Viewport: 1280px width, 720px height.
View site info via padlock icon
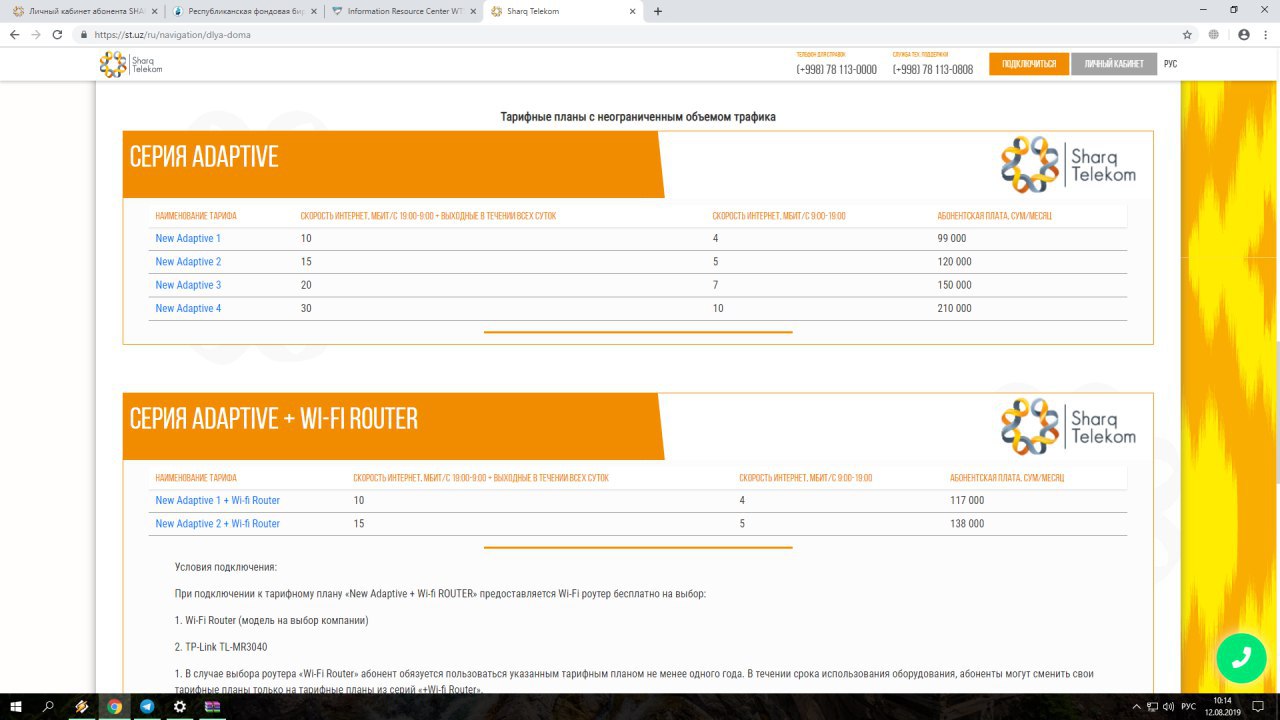click(85, 34)
